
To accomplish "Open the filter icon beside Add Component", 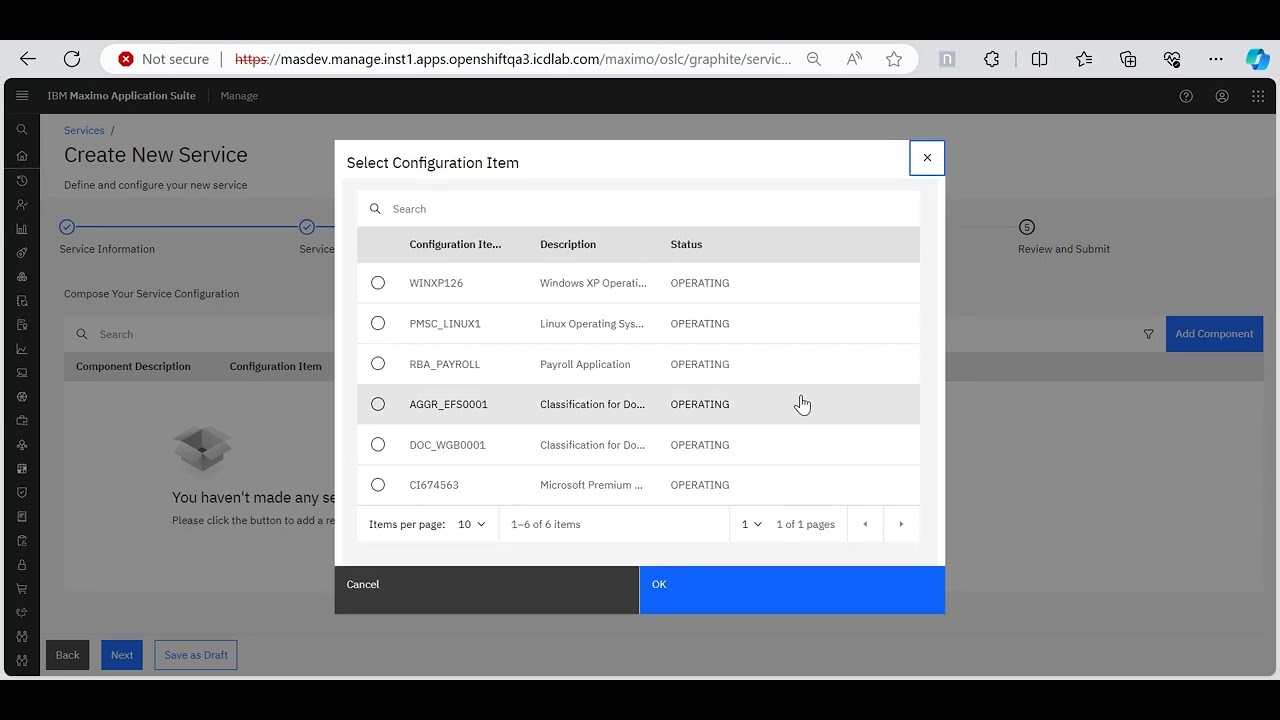I will 1148,334.
